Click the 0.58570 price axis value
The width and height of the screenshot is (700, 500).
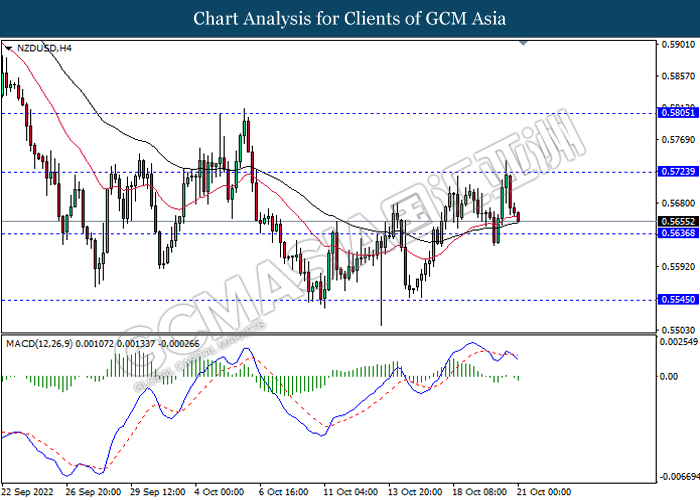click(679, 76)
